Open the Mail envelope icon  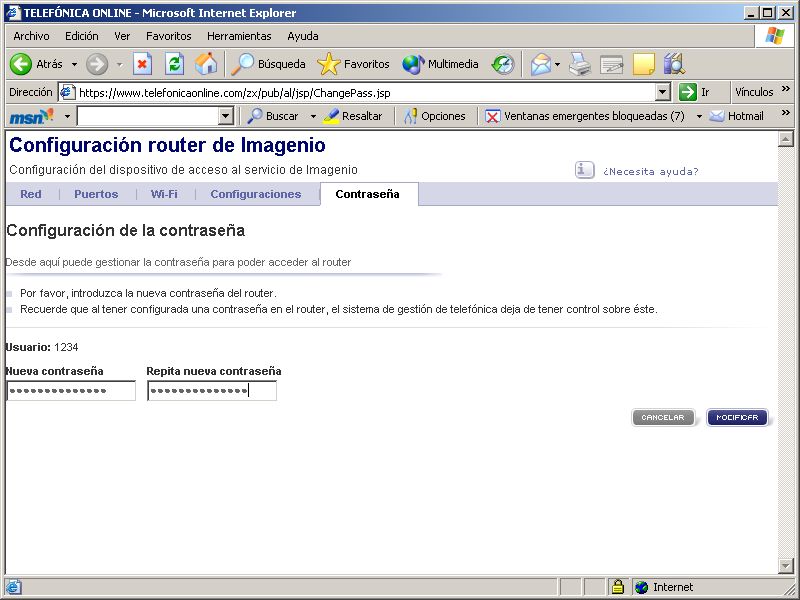coord(541,64)
